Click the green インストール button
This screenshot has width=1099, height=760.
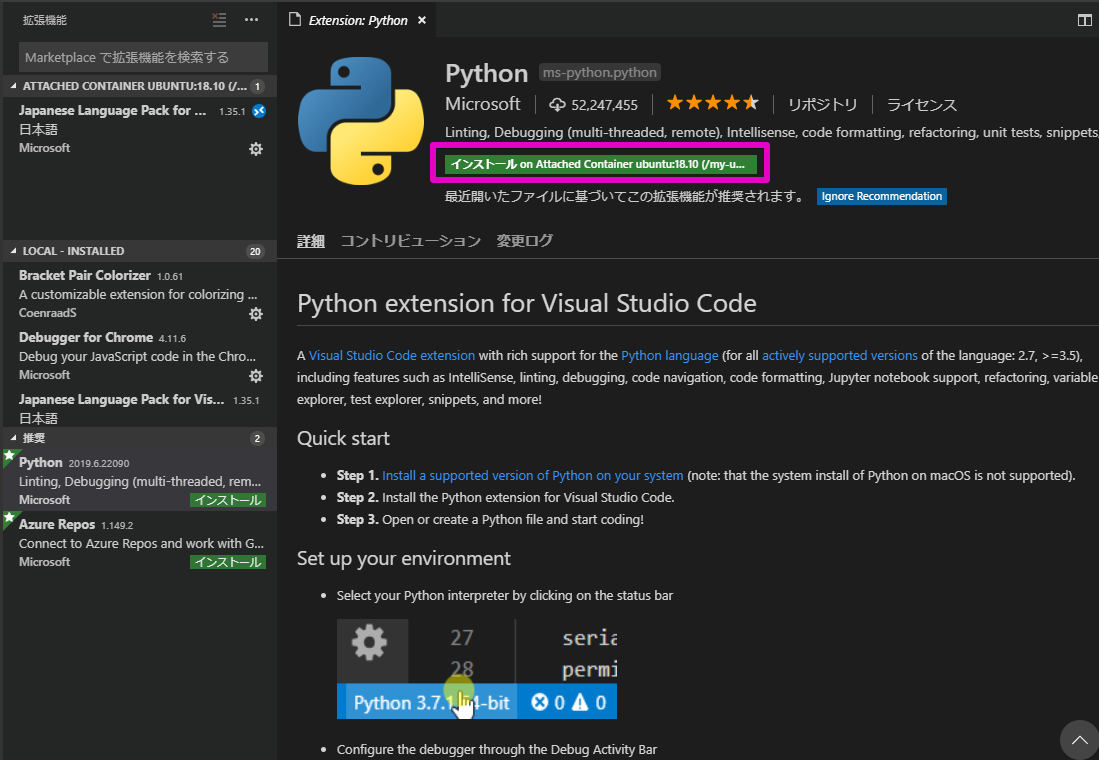599,163
